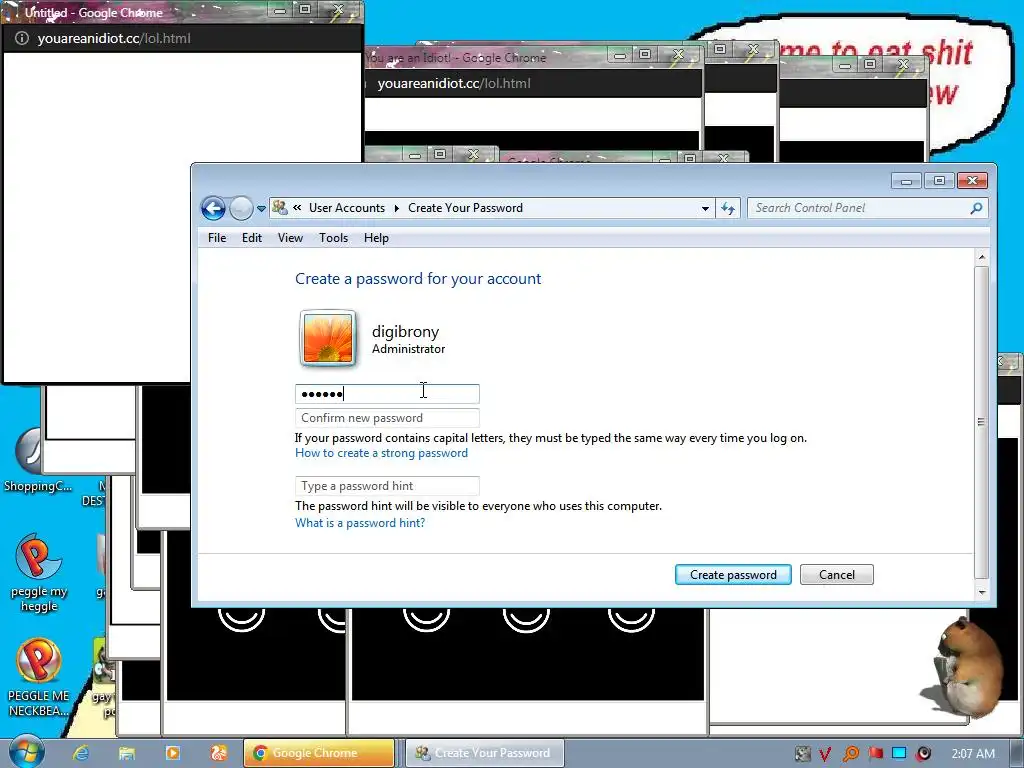Screen dimensions: 1024x768
Task: Open the Windows Start orb
Action: pyautogui.click(x=25, y=752)
